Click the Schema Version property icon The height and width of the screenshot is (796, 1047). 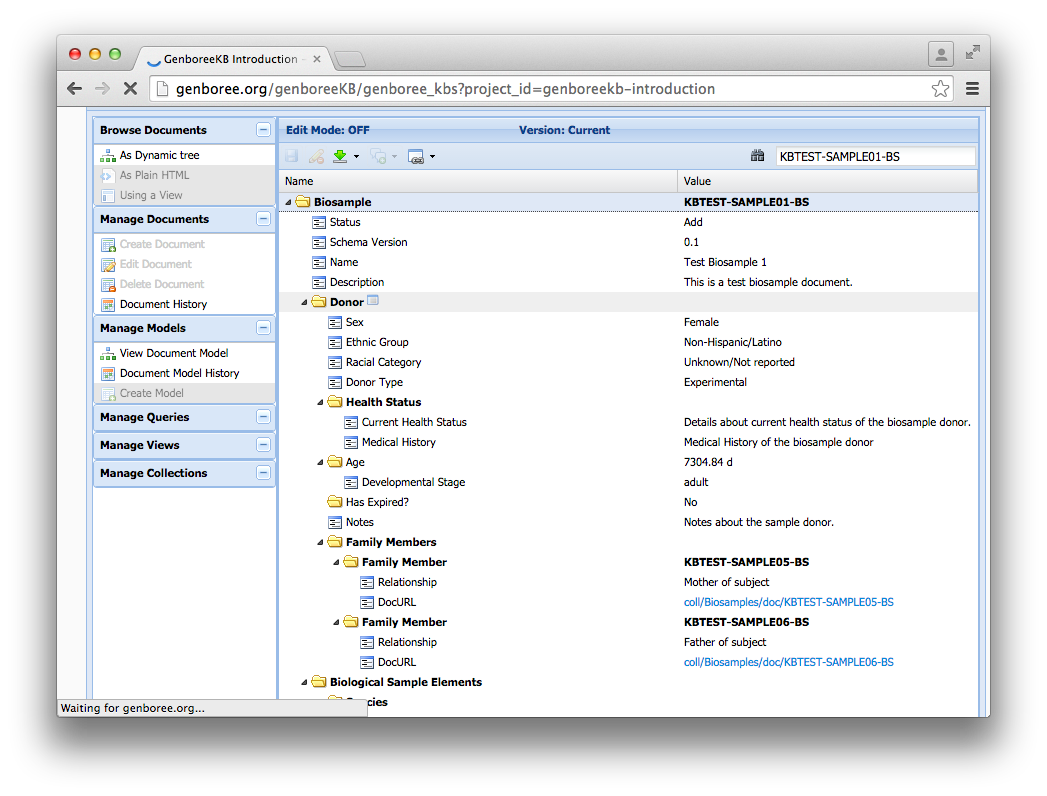coord(319,242)
